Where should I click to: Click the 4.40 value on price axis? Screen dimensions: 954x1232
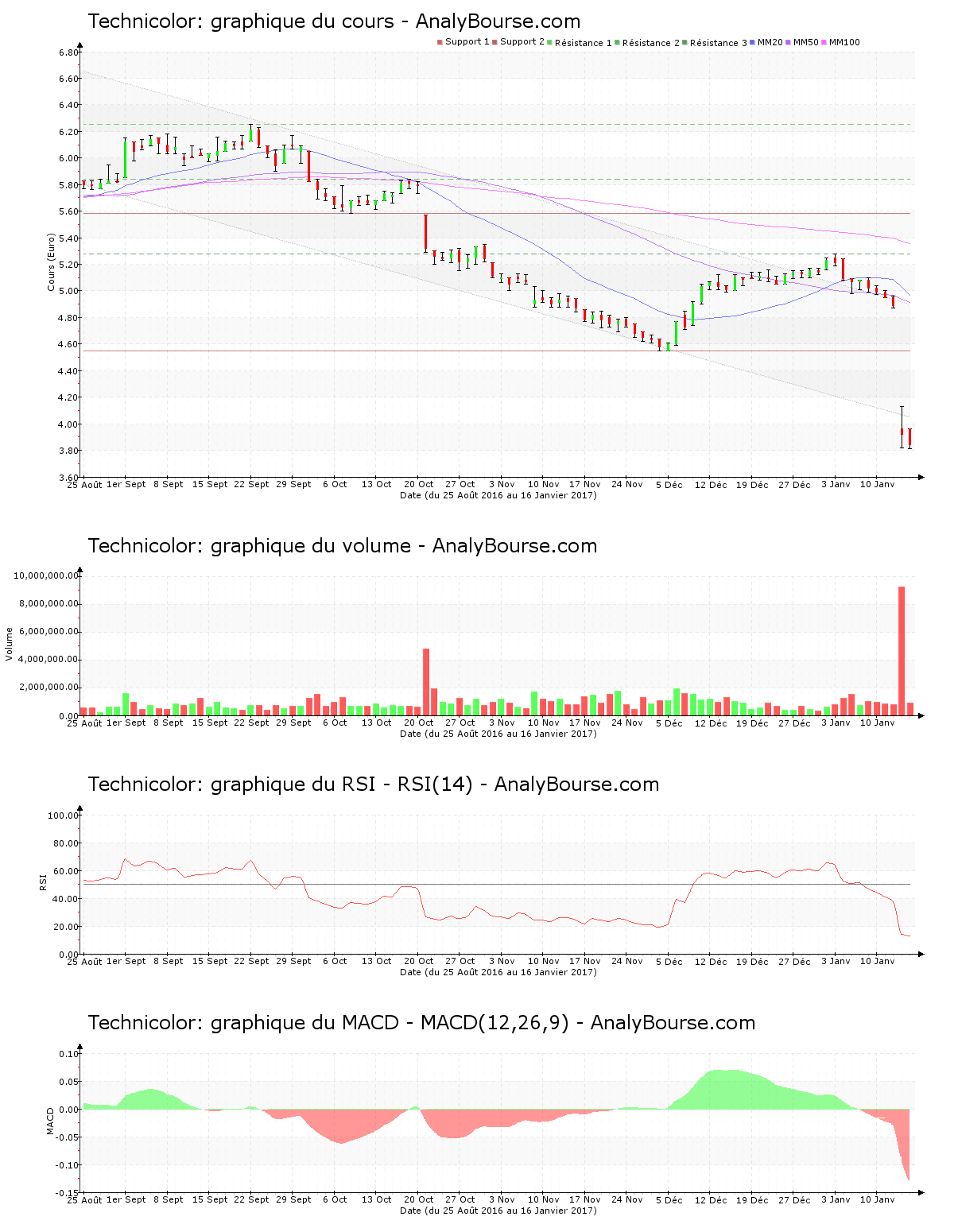68,371
